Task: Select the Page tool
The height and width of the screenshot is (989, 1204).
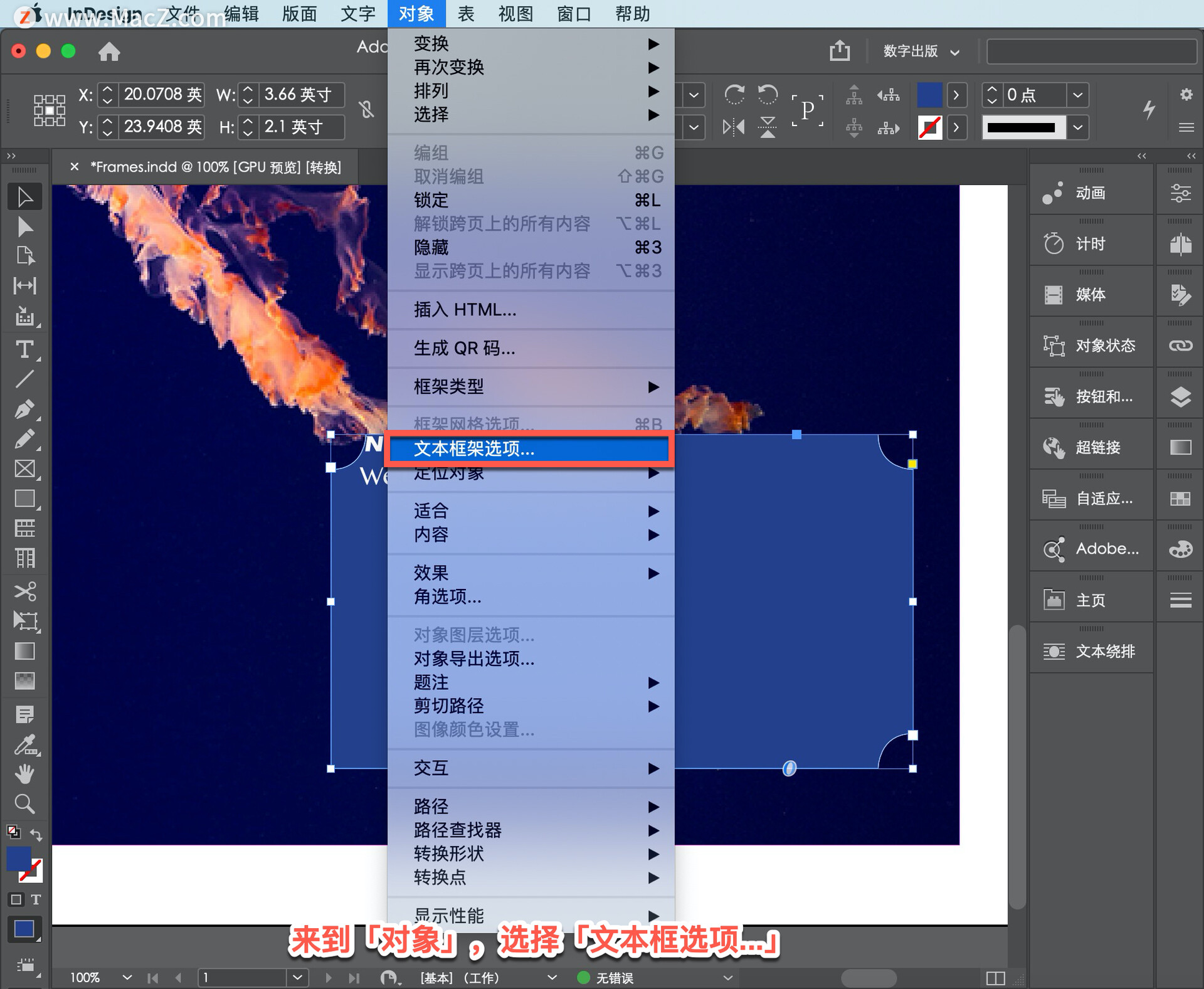Action: point(24,256)
